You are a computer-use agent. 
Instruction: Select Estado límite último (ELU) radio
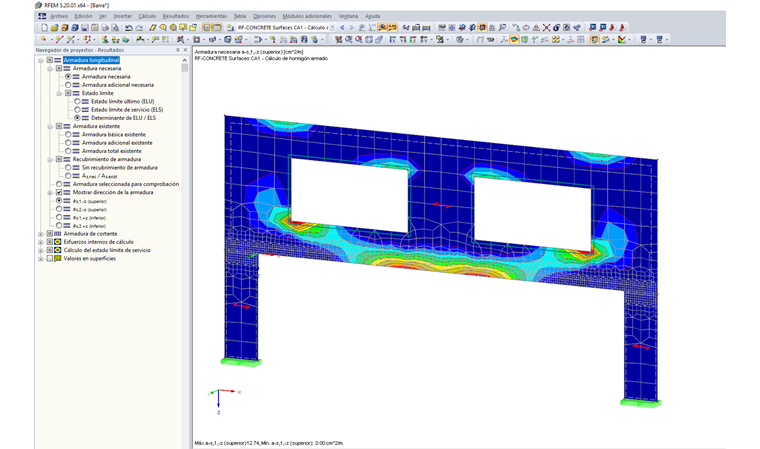click(78, 101)
